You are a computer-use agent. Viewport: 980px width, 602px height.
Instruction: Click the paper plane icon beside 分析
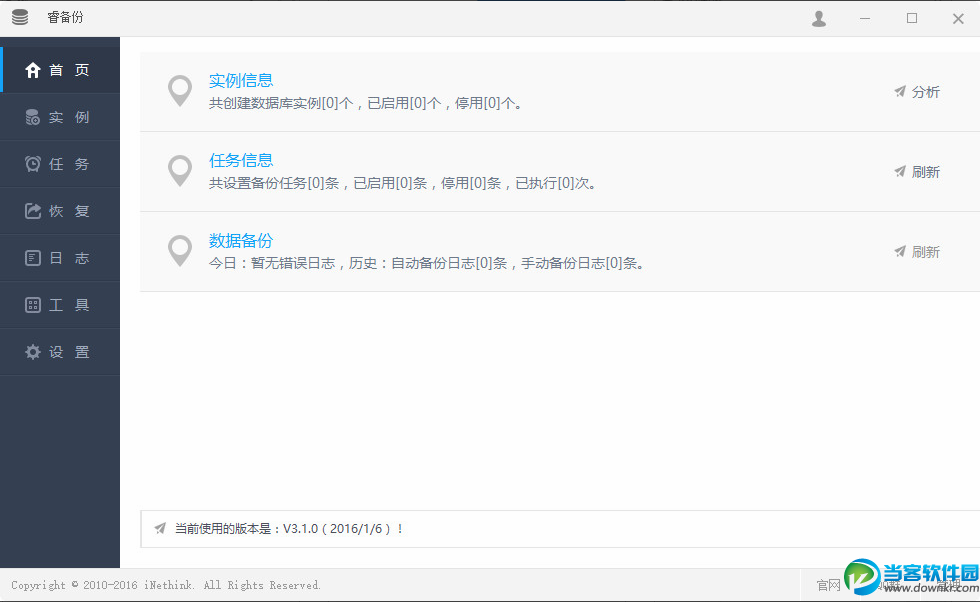point(899,91)
